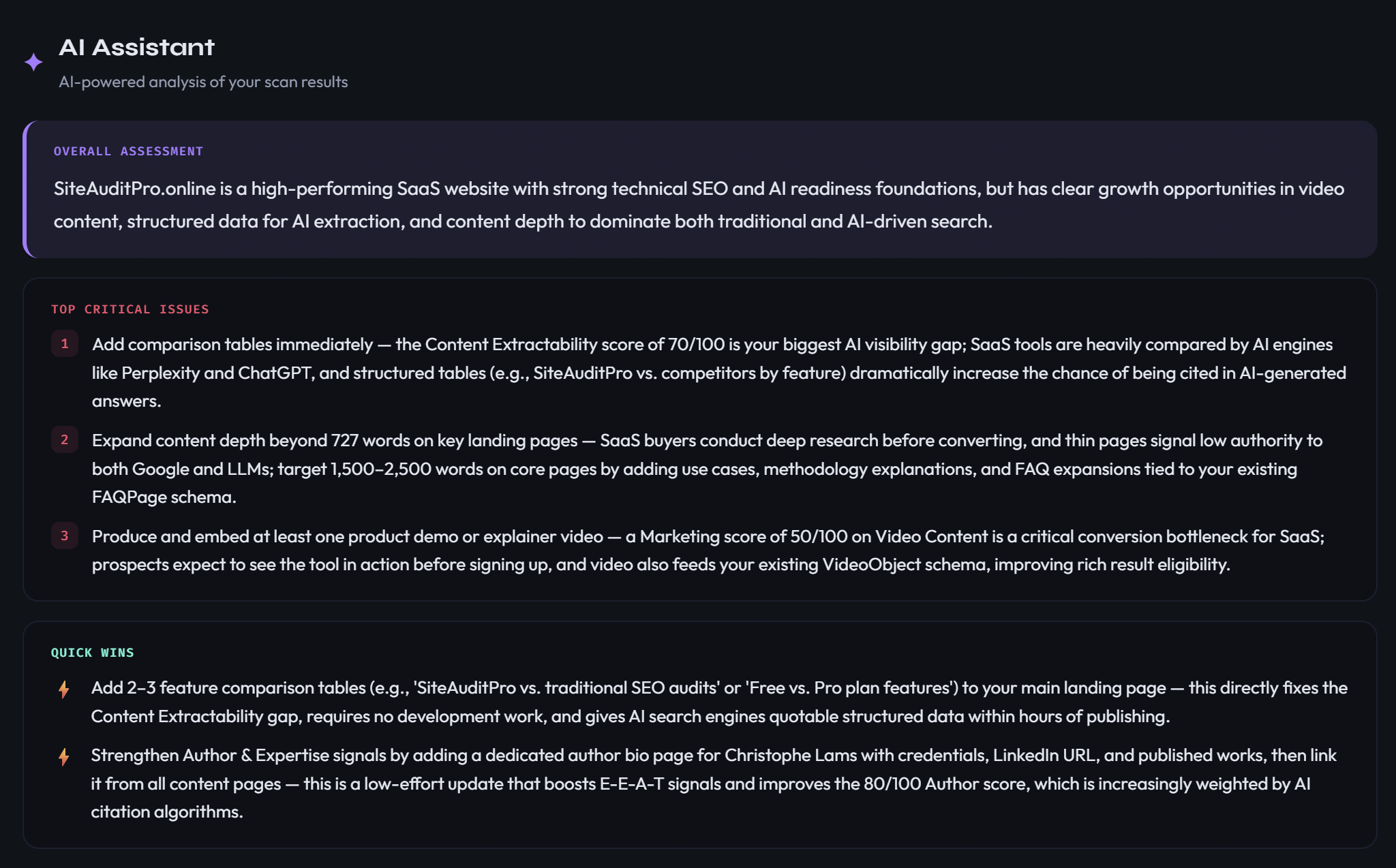This screenshot has width=1396, height=868.
Task: Click the SiteAuditPro.online assessment summary text
Action: point(699,205)
